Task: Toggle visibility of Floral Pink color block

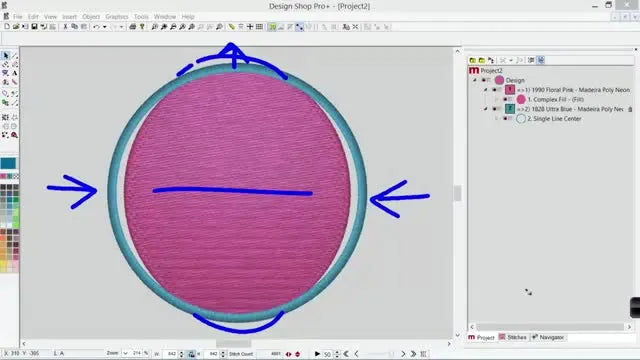Action: 494,90
